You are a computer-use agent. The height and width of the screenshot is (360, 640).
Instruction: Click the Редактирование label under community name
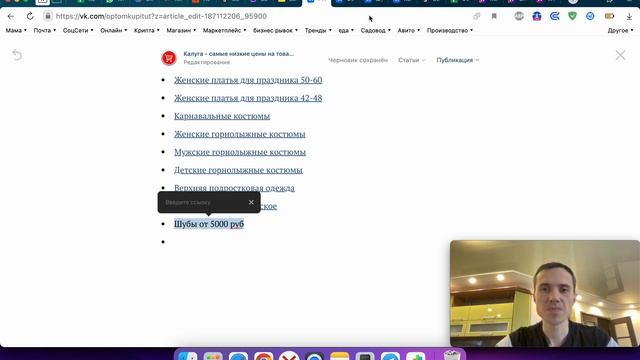[207, 62]
